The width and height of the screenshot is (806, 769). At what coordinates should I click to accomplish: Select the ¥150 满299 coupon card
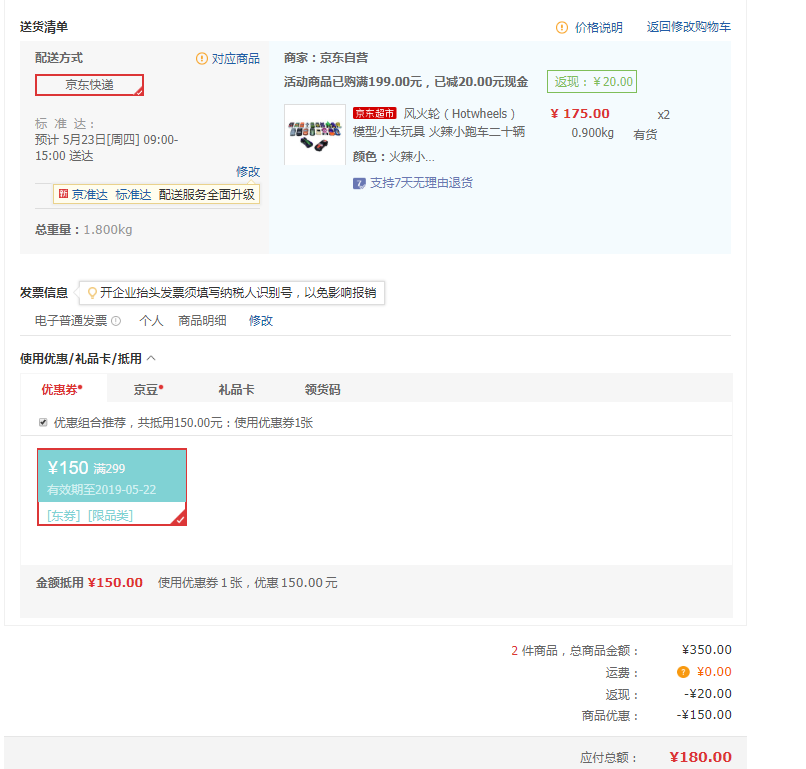pyautogui.click(x=112, y=487)
